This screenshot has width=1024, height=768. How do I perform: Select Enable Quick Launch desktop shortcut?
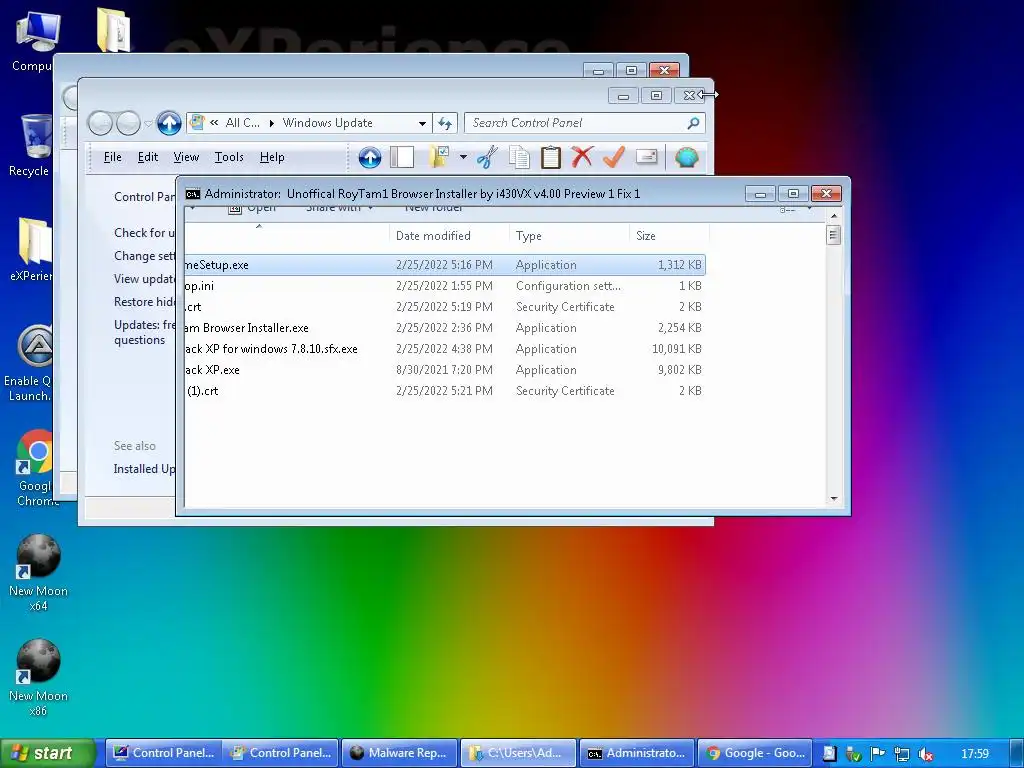[29, 362]
